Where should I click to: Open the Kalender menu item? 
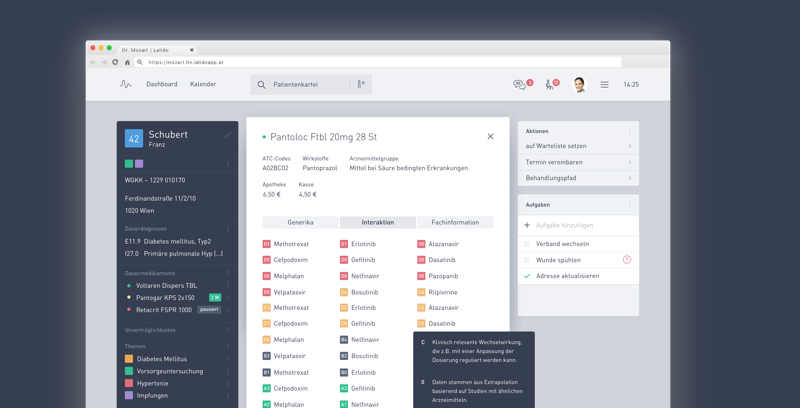[203, 84]
